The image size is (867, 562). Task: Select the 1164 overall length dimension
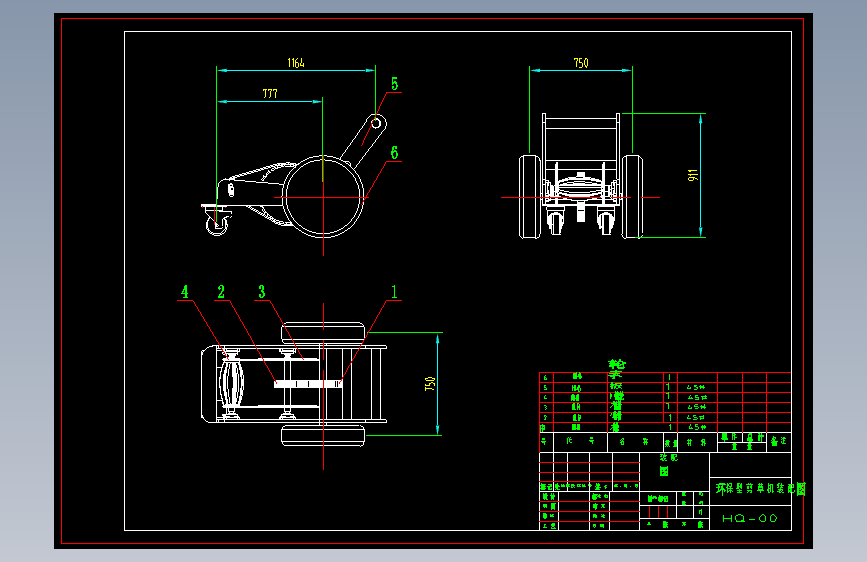(296, 63)
